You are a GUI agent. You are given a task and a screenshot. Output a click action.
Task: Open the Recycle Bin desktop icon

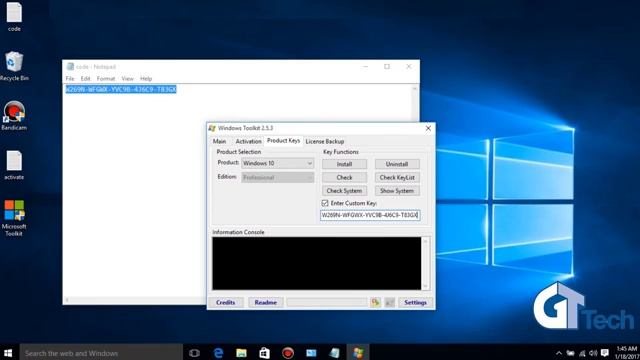[14, 66]
